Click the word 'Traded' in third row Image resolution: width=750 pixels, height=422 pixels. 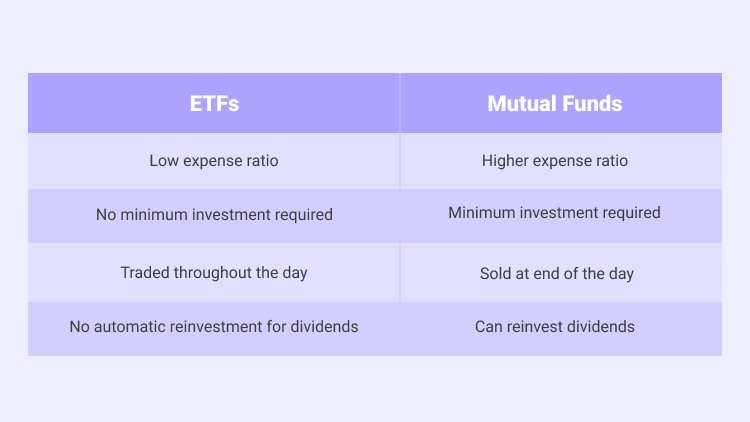coord(145,272)
